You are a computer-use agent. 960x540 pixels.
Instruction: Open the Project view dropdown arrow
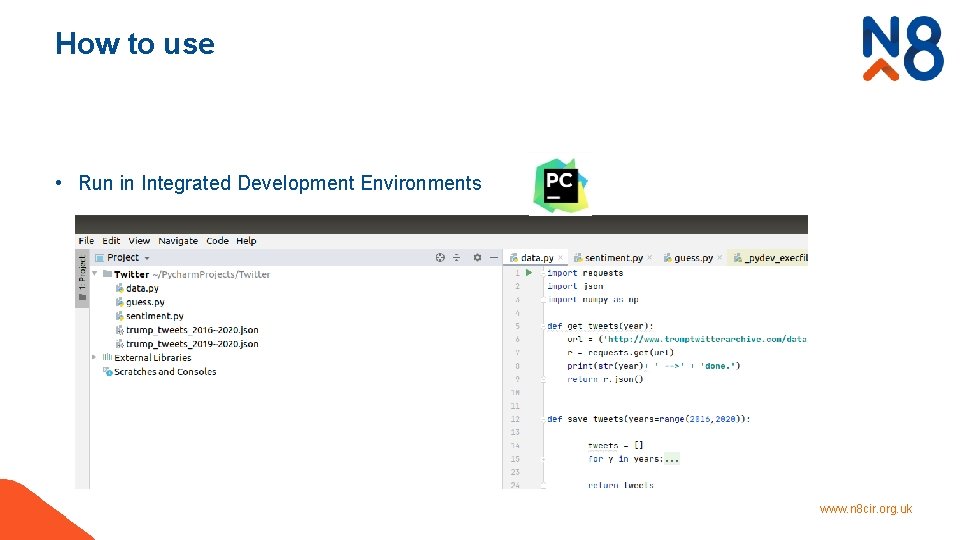pyautogui.click(x=147, y=258)
